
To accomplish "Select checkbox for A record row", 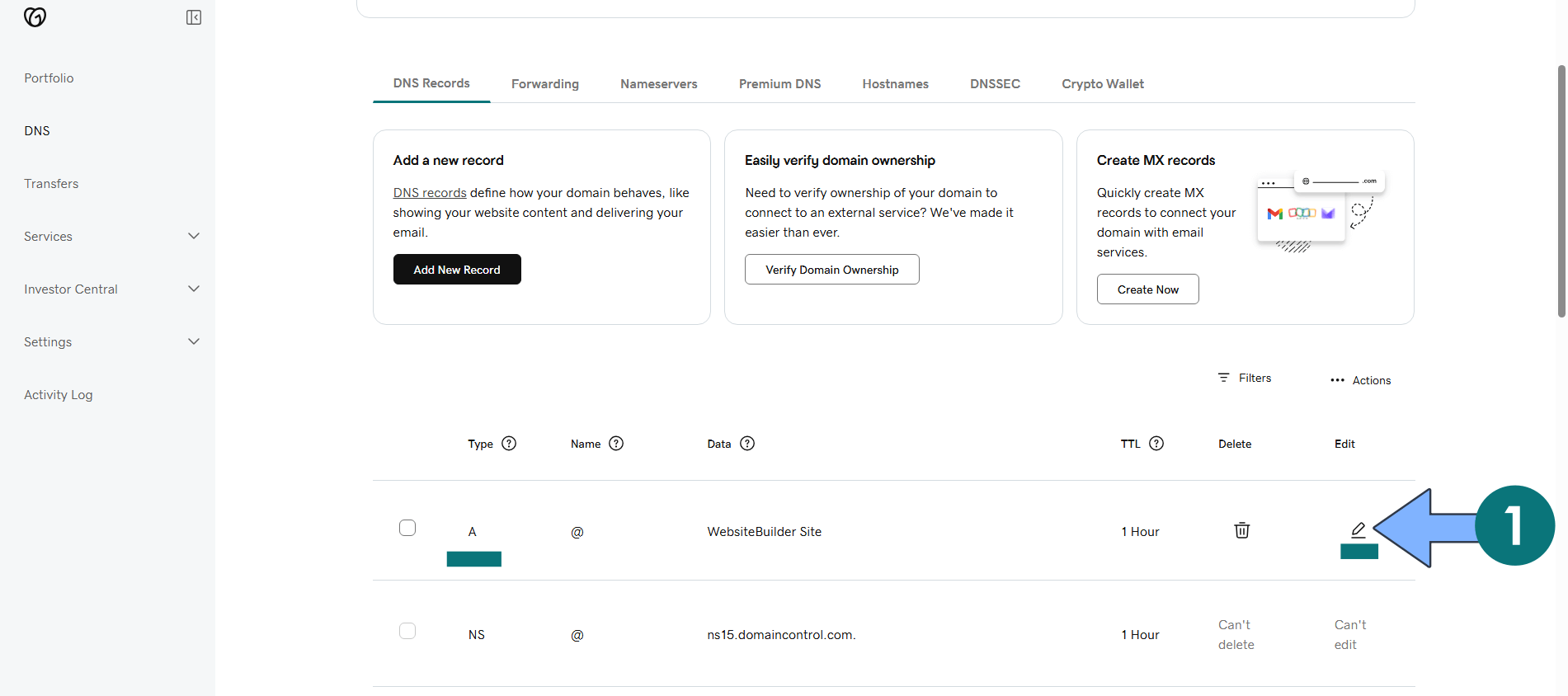I will click(x=407, y=528).
